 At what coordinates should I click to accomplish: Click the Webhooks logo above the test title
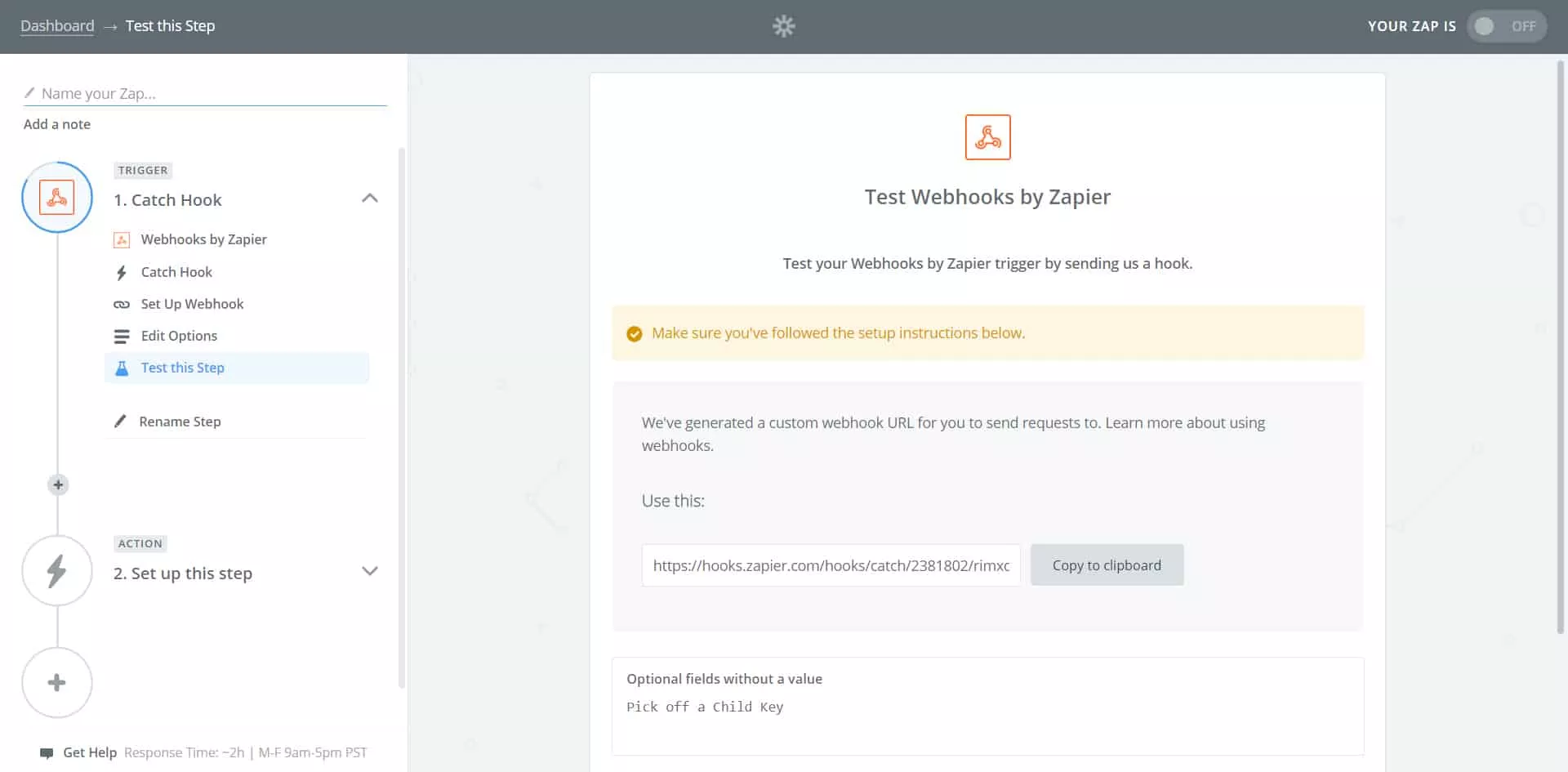coord(987,137)
